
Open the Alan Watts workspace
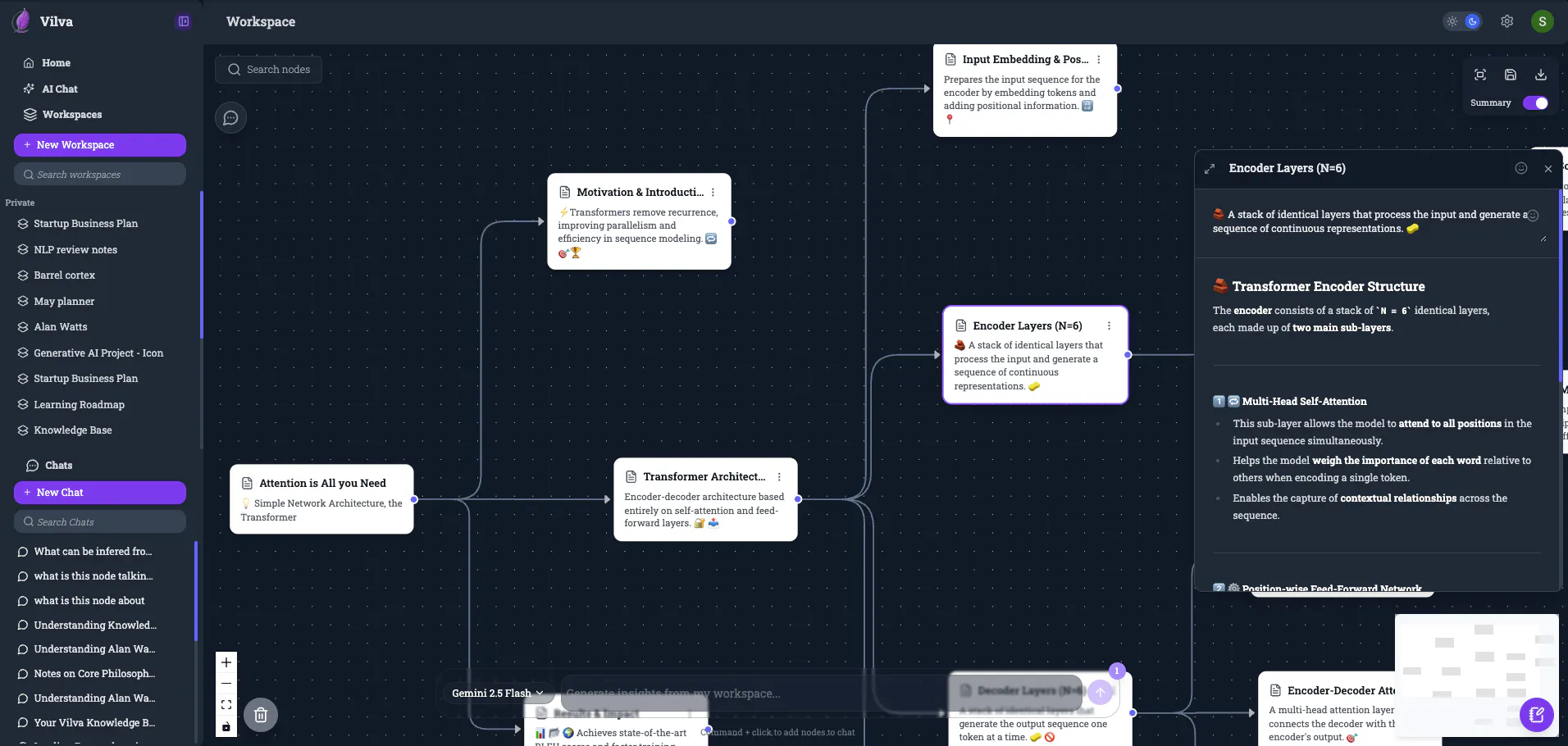[61, 327]
